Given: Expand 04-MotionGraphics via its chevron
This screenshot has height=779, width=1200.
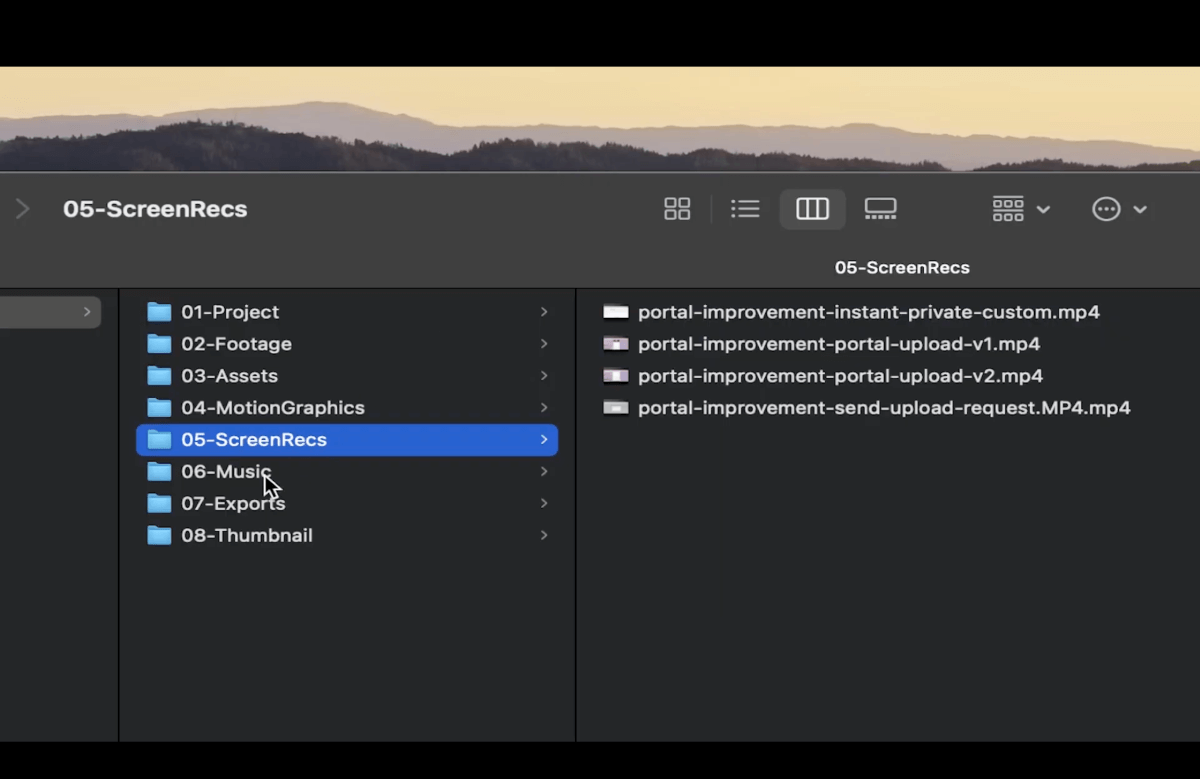Looking at the screenshot, I should pyautogui.click(x=544, y=408).
